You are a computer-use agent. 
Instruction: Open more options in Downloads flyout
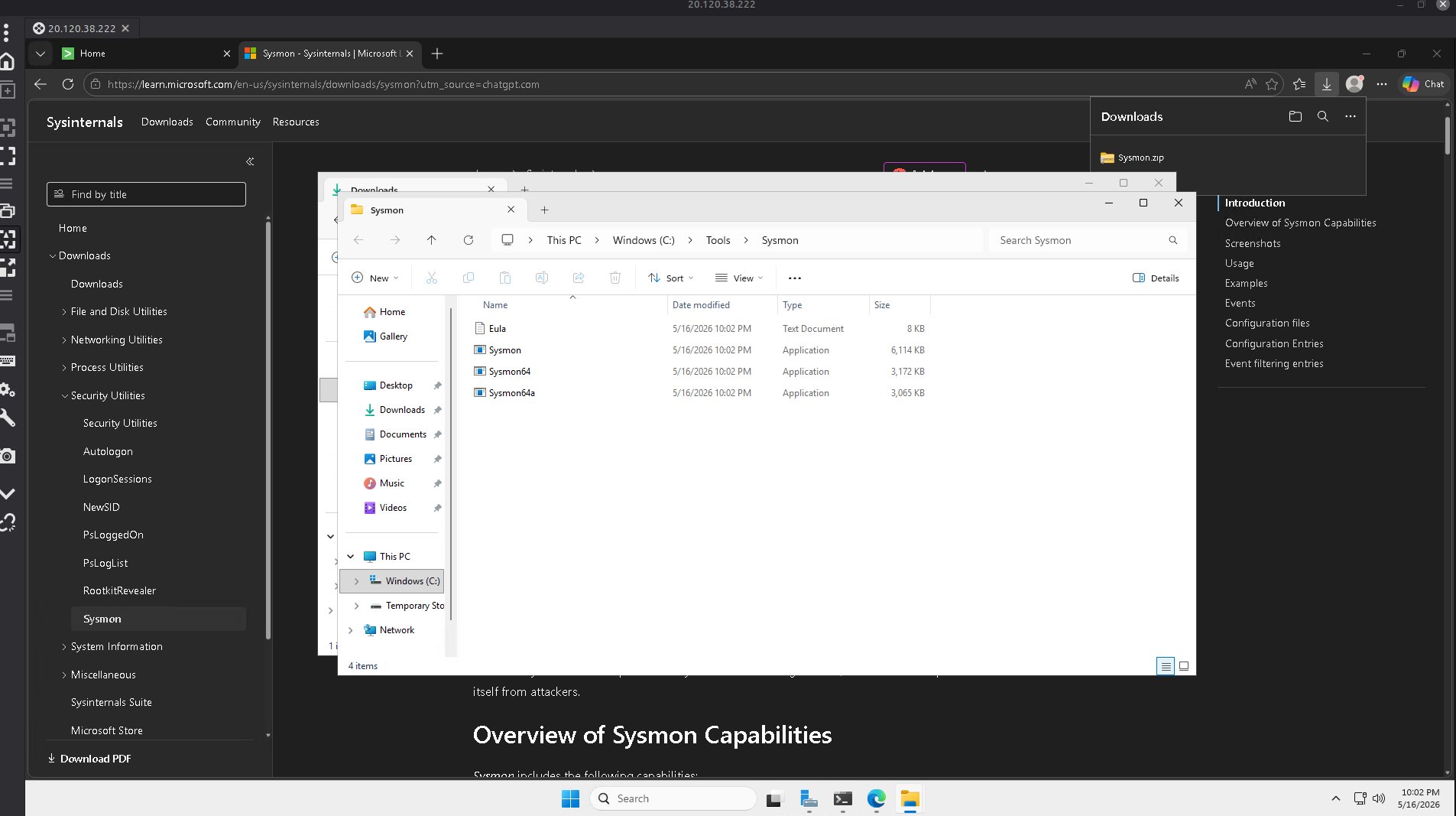pos(1351,116)
